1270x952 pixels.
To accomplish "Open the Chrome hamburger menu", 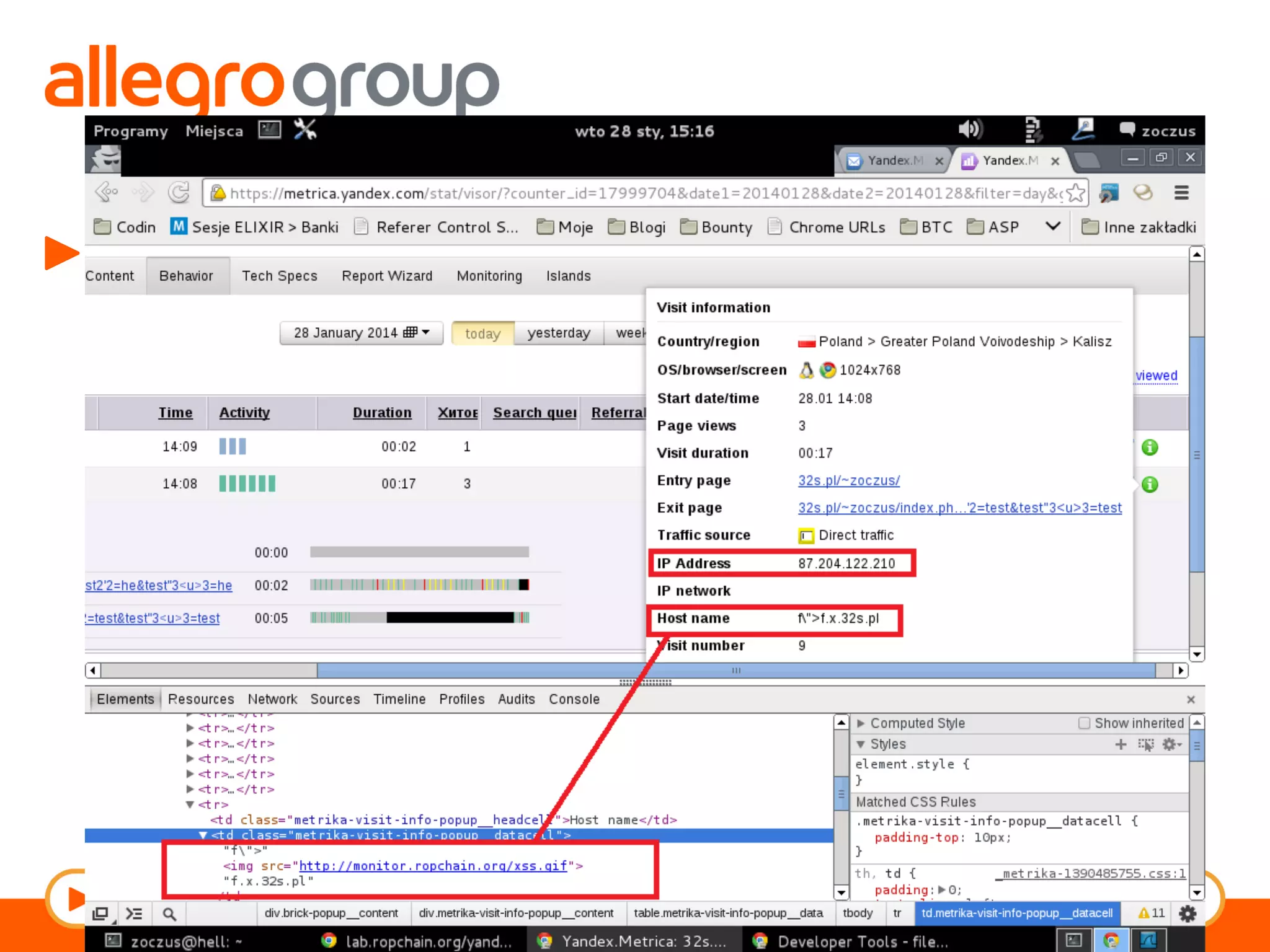I will [x=1181, y=193].
